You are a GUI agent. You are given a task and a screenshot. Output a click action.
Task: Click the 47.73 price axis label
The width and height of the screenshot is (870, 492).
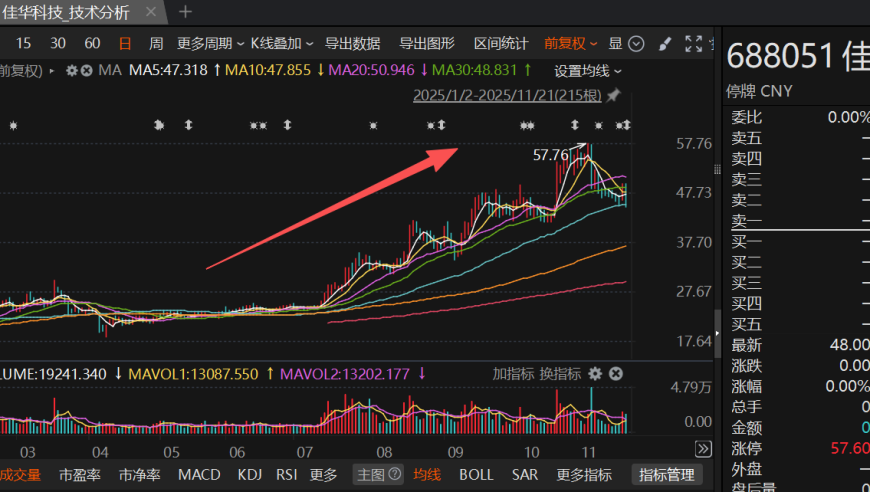[694, 193]
